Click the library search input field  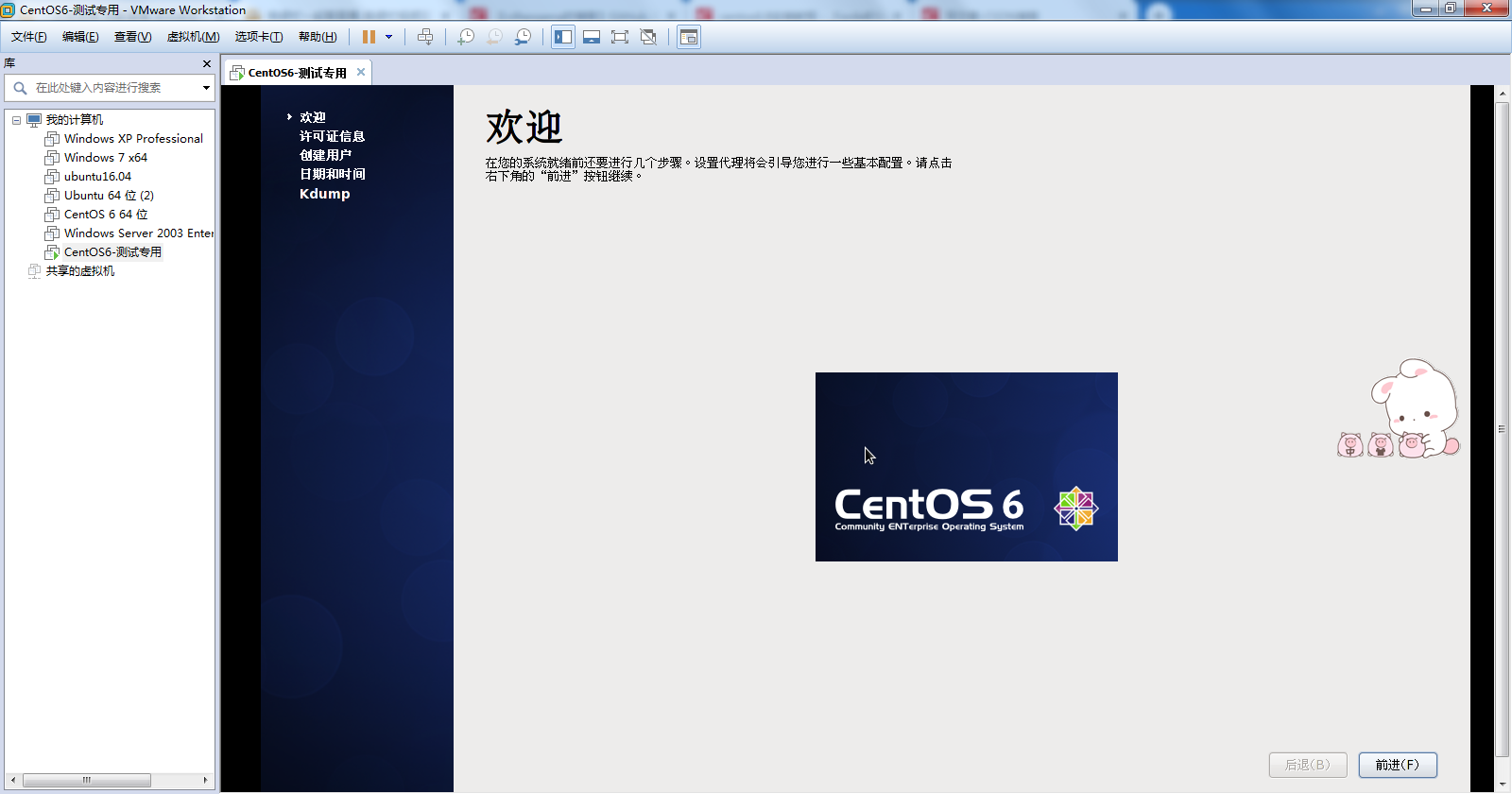(110, 88)
